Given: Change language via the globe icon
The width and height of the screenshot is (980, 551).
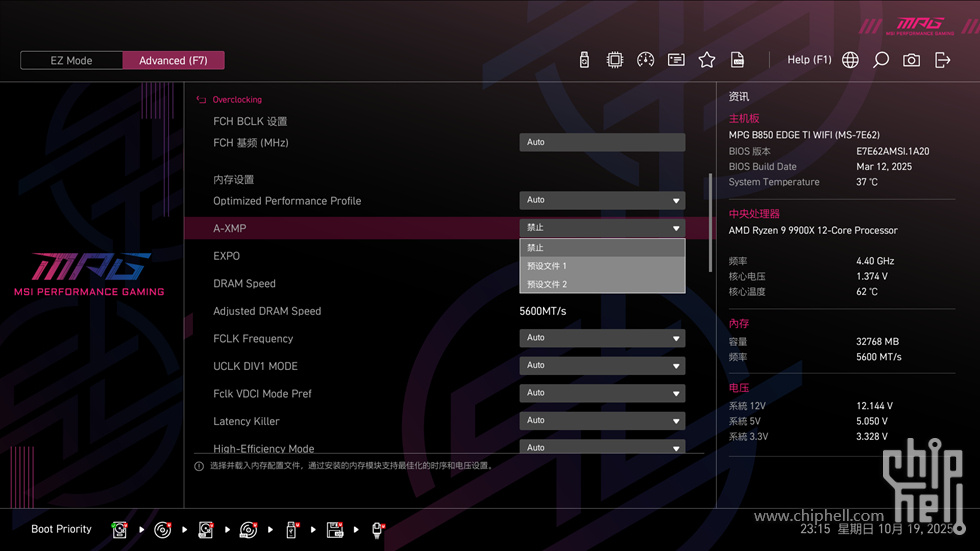Looking at the screenshot, I should coord(850,60).
